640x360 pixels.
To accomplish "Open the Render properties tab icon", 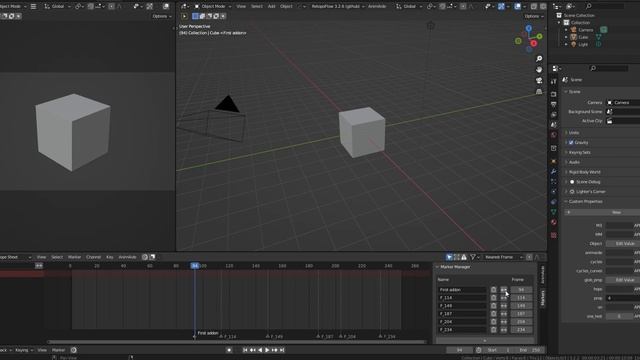I will (553, 94).
